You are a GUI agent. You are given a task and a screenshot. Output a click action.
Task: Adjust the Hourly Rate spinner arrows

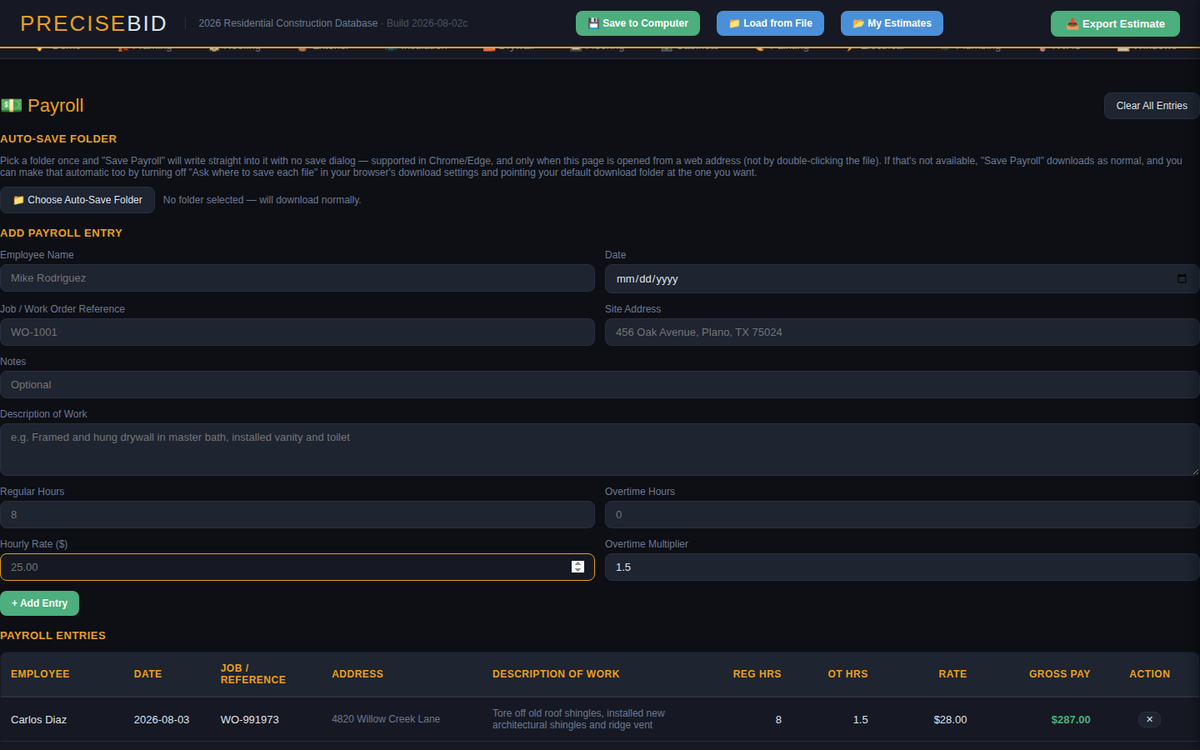tap(578, 567)
